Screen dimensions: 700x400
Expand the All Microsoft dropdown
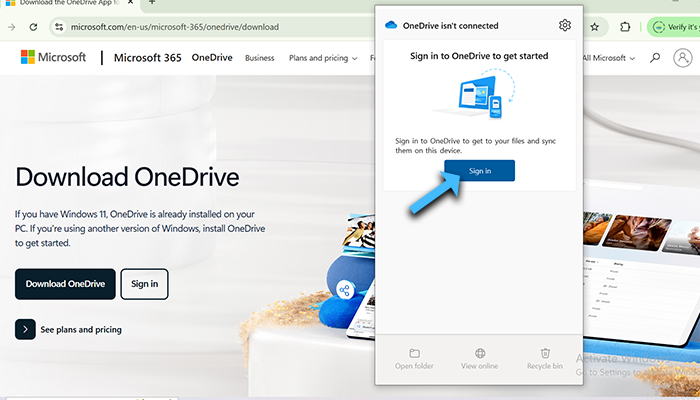click(x=608, y=58)
